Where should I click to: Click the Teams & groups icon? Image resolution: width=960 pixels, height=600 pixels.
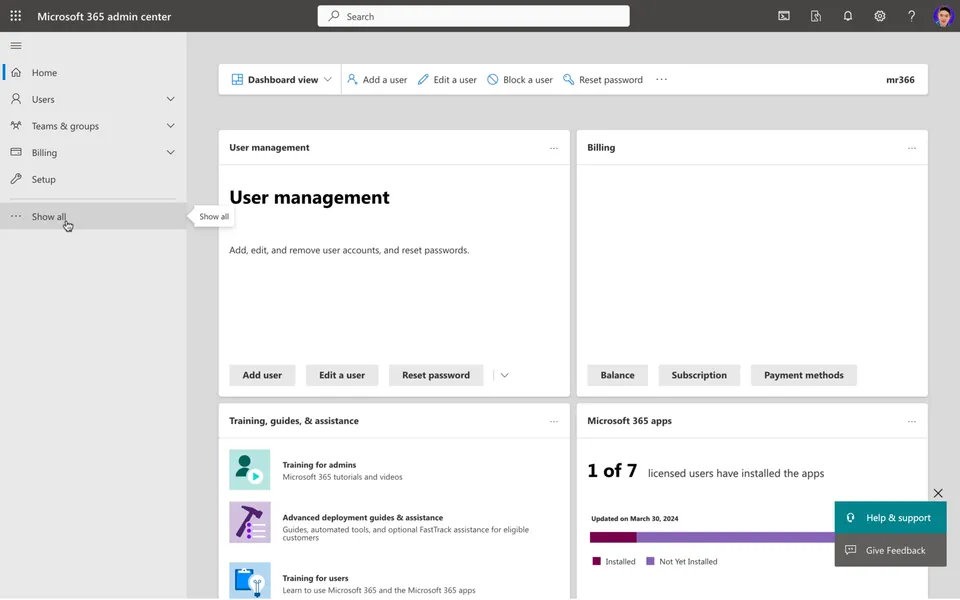tap(16, 126)
